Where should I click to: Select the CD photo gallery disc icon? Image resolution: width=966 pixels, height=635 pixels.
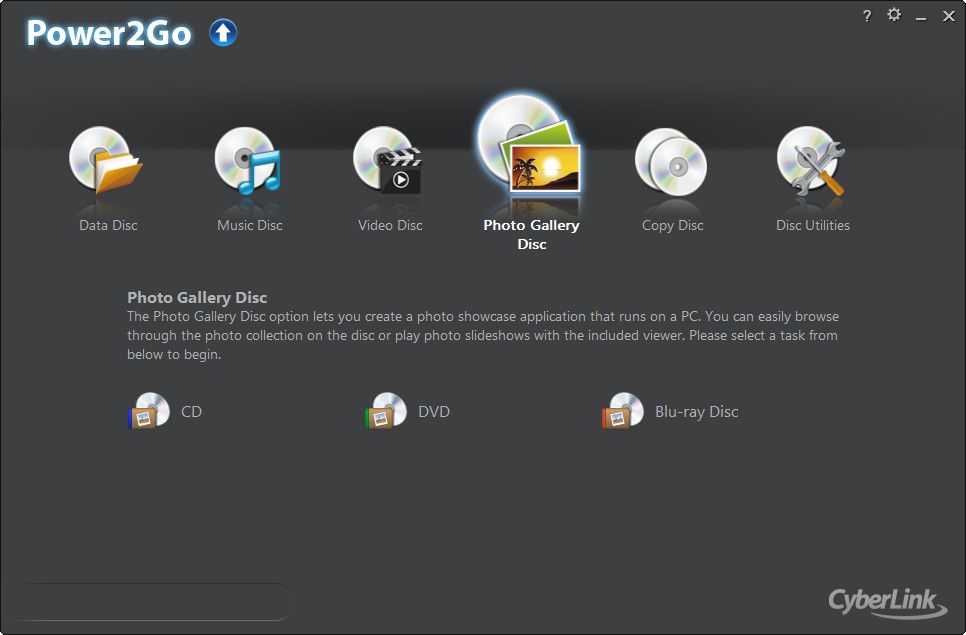[x=149, y=411]
